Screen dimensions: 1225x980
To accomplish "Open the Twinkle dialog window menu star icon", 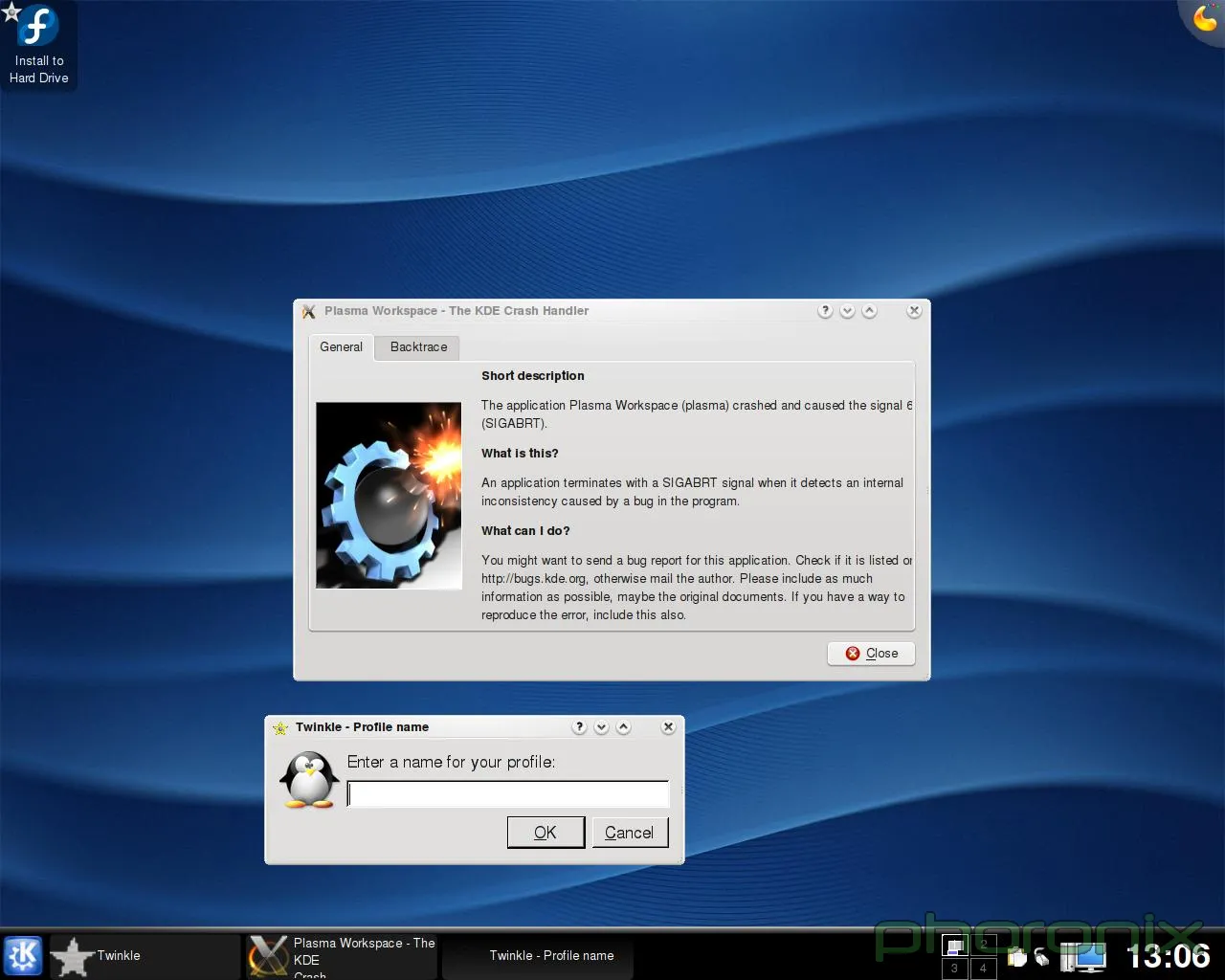I will 280,727.
